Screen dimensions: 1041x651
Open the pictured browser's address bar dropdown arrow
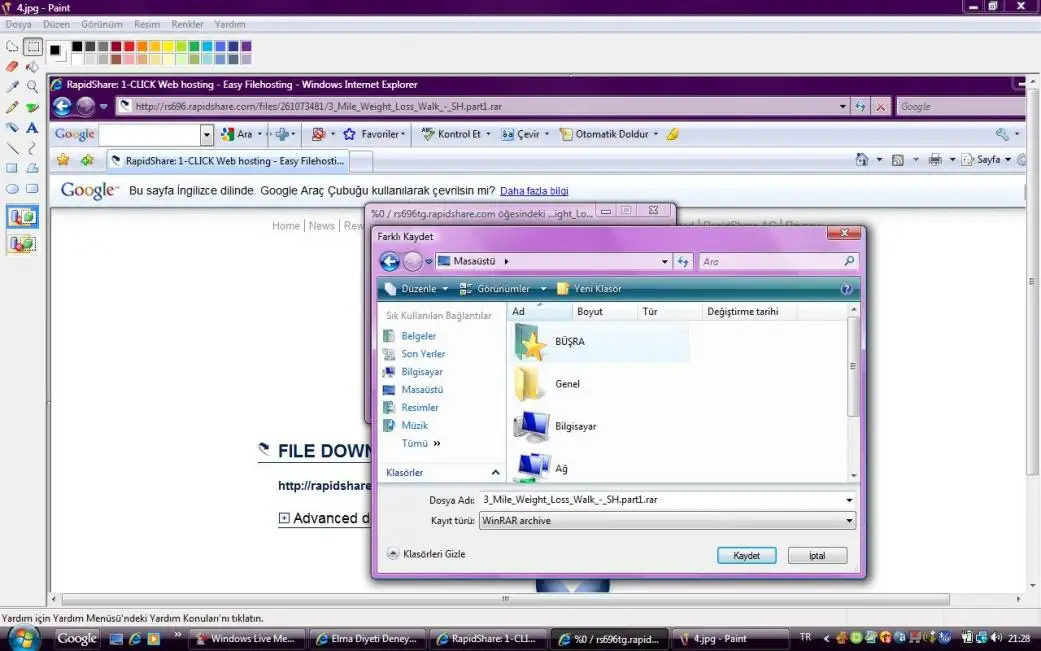coord(842,106)
